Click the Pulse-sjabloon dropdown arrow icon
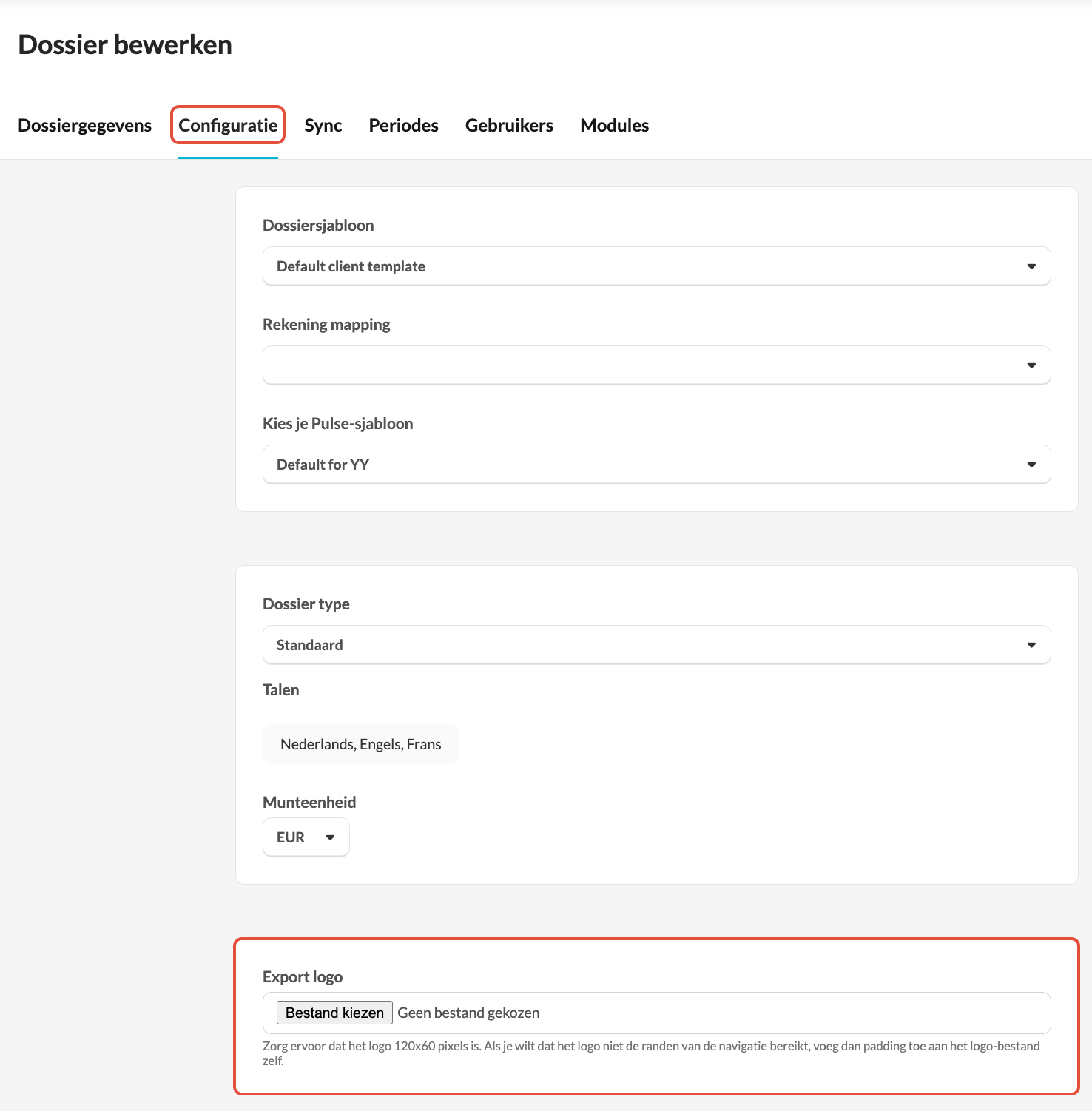 [x=1031, y=465]
